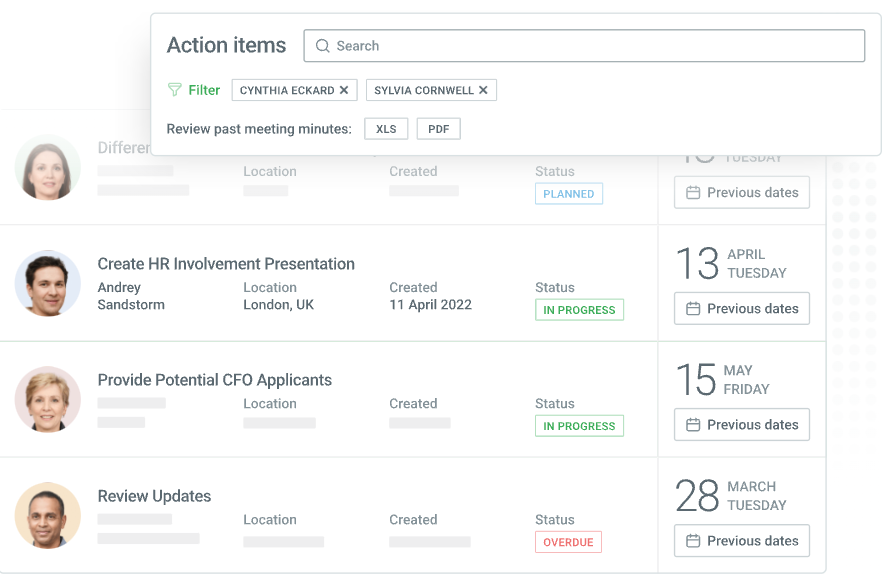Viewport: 882px width, 576px height.
Task: Click the green Filter funnel icon
Action: pos(175,90)
